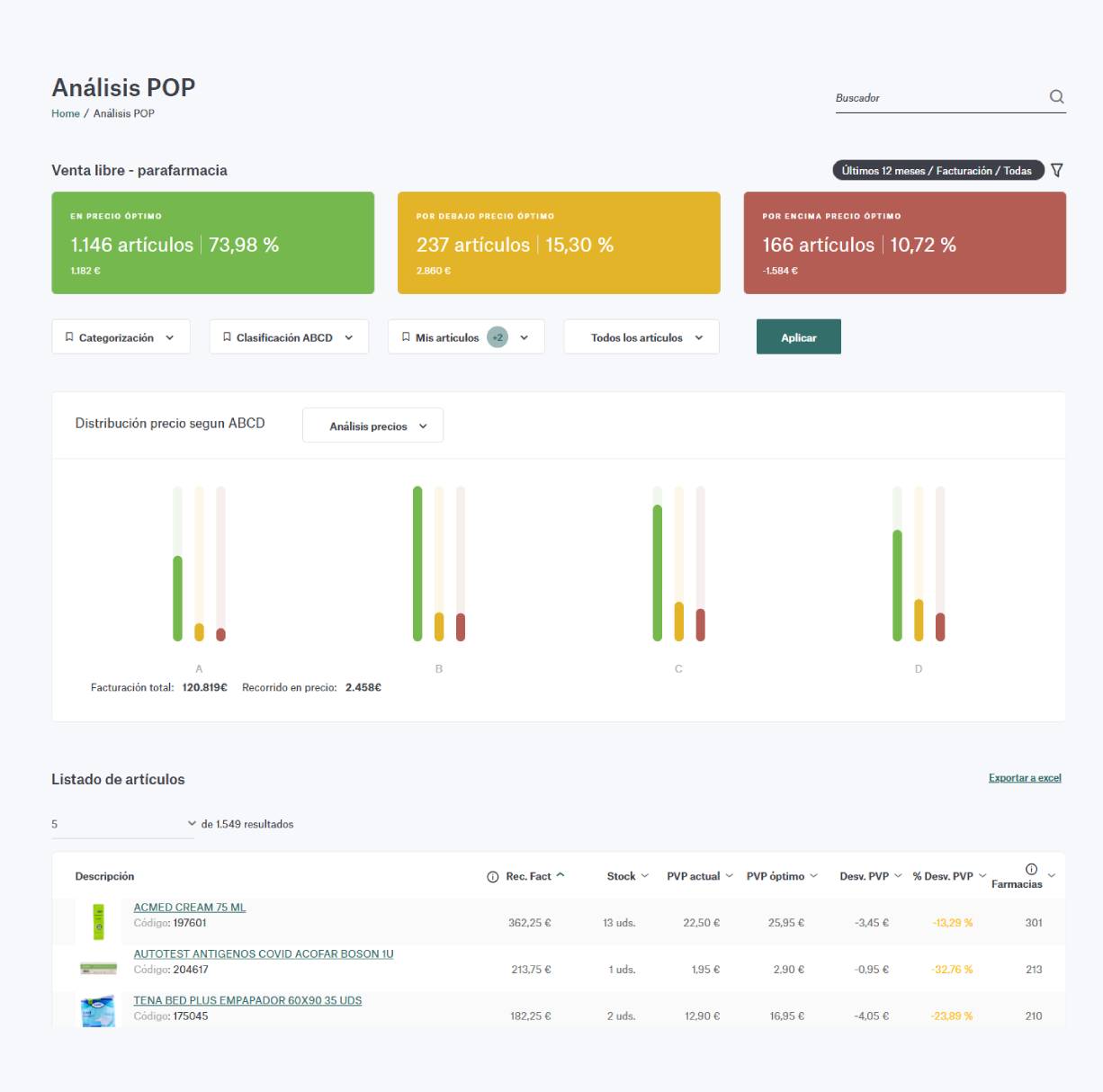Image resolution: width=1103 pixels, height=1092 pixels.
Task: Open the Categorización dropdown
Action: [121, 337]
